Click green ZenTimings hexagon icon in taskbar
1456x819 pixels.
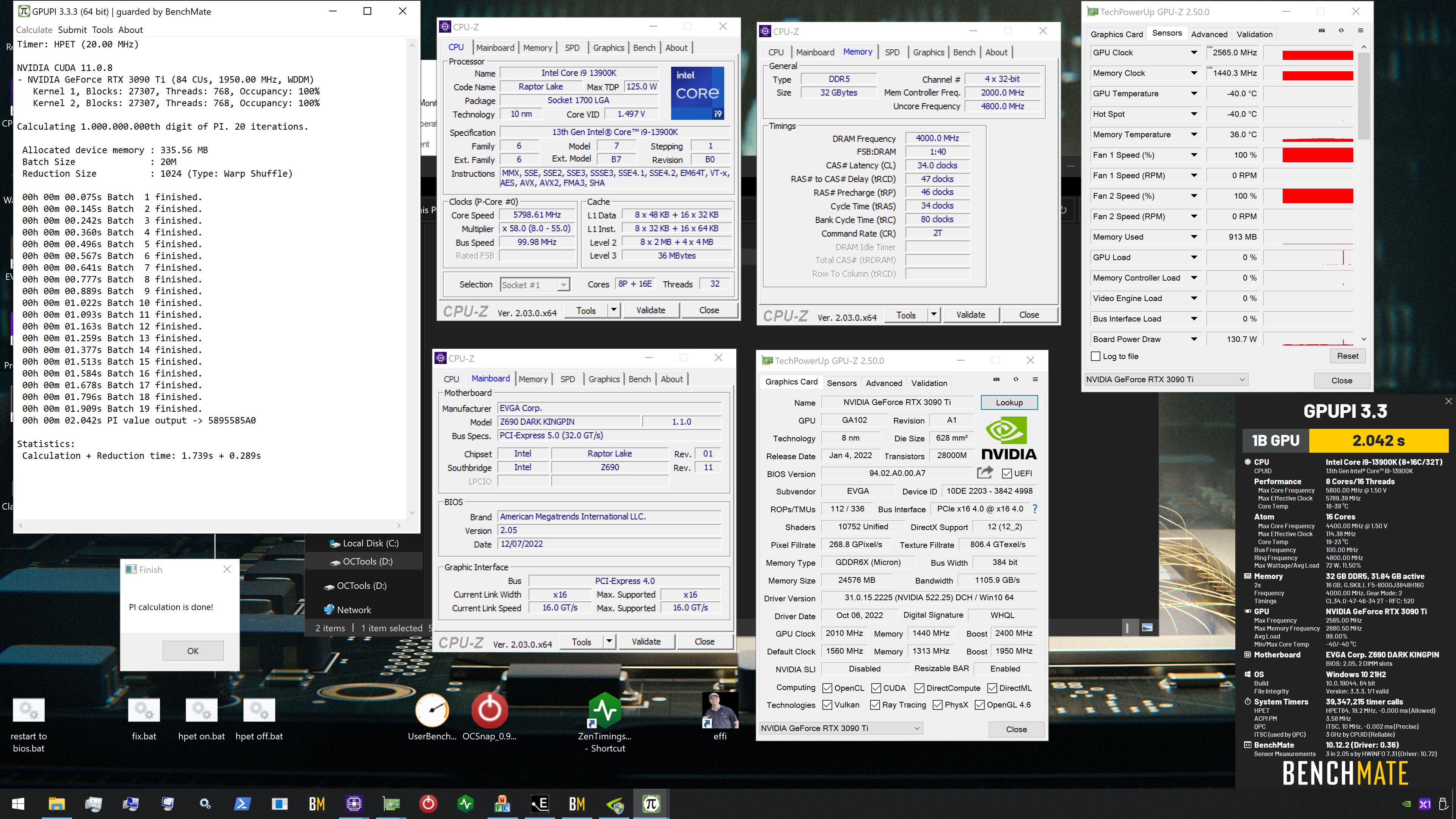(466, 803)
